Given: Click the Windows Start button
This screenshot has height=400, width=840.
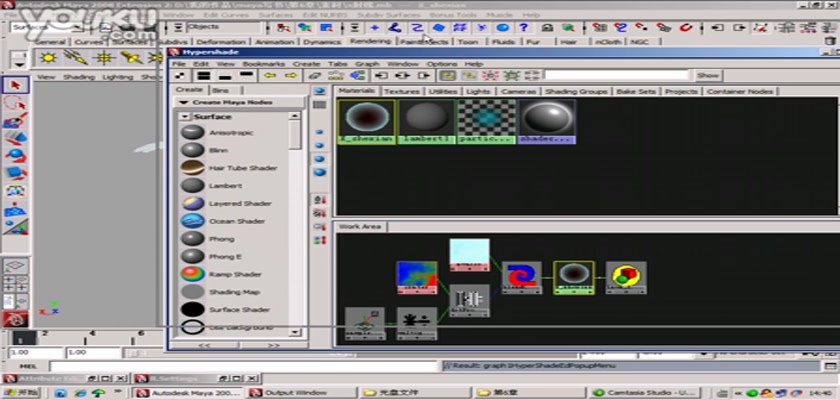Looking at the screenshot, I should (21, 393).
